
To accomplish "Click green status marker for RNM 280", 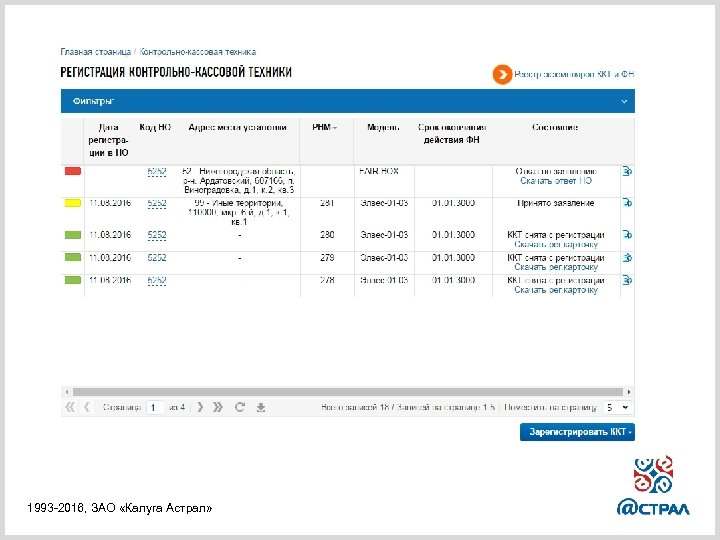I will click(73, 235).
